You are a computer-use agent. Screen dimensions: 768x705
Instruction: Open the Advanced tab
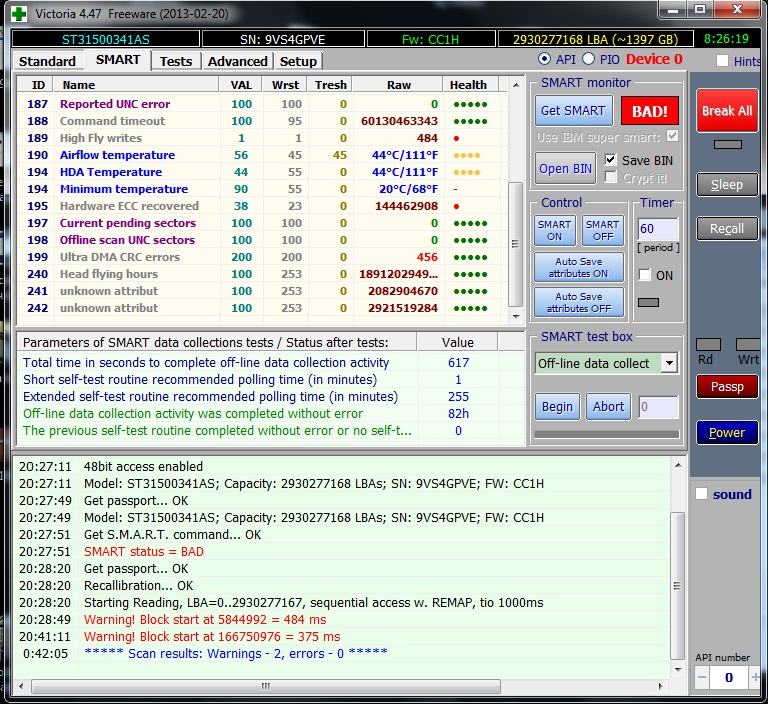237,61
